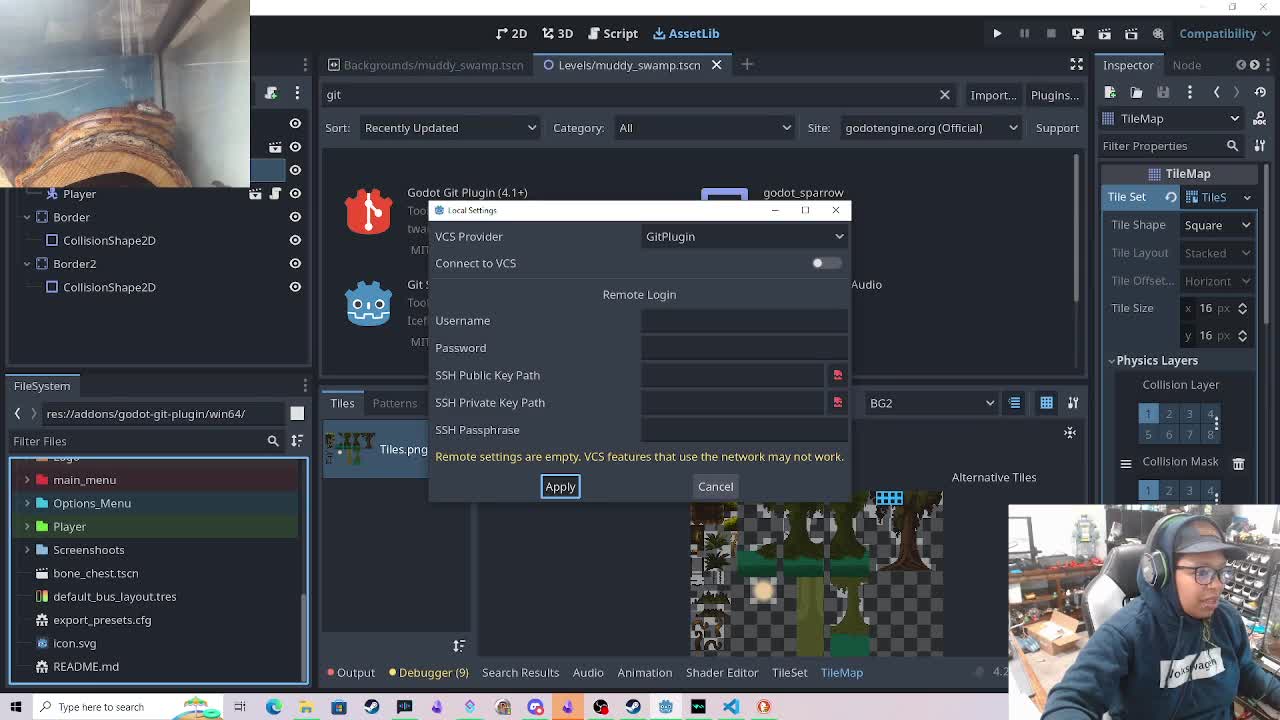Browse for SSH Public Key Path file
The height and width of the screenshot is (720, 1280).
(837, 375)
